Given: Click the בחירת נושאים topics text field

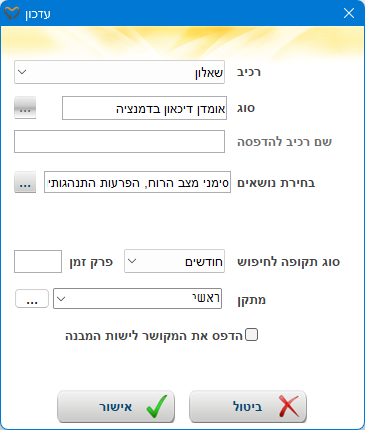Looking at the screenshot, I should point(137,182).
